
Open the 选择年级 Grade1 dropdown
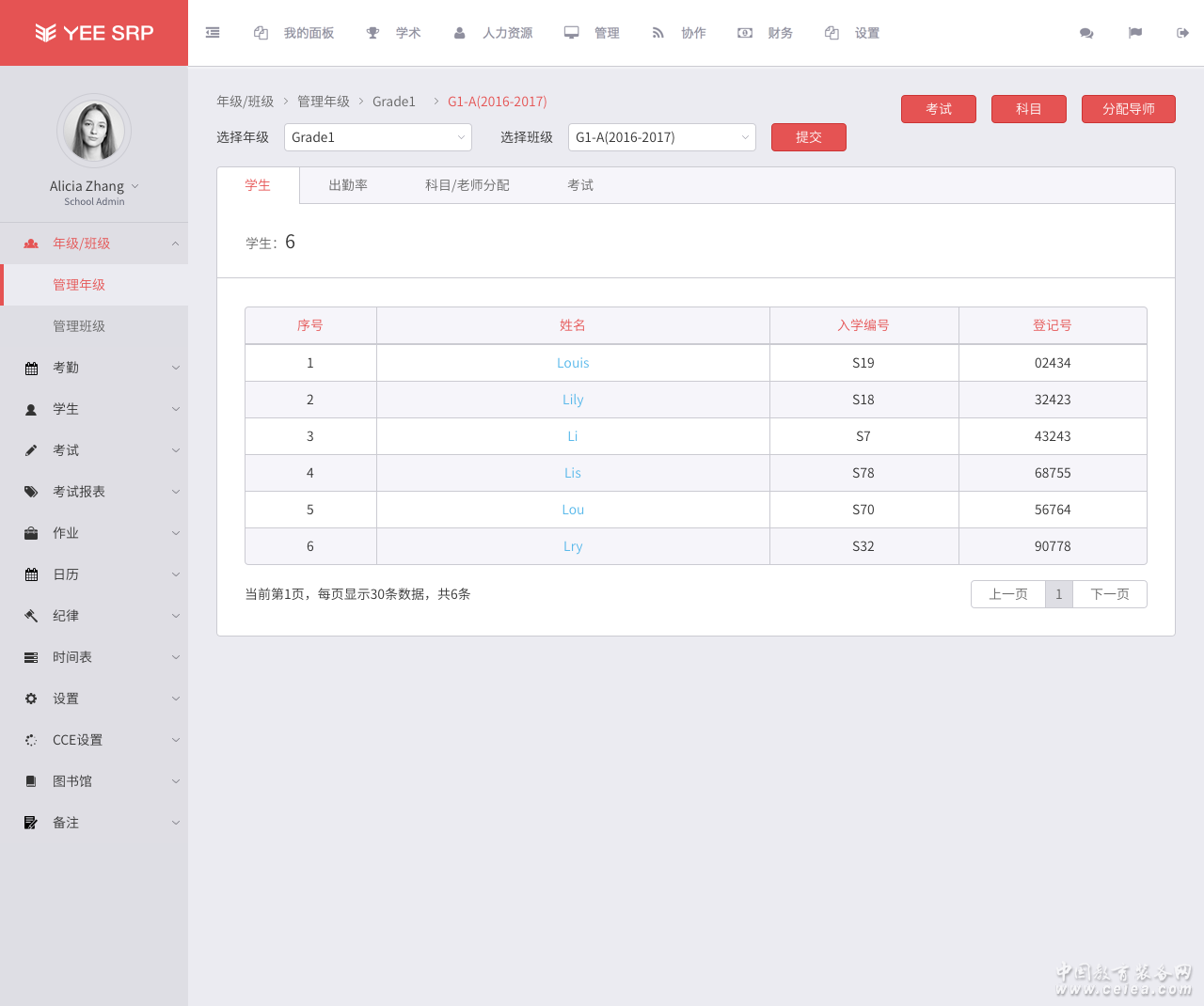(377, 137)
